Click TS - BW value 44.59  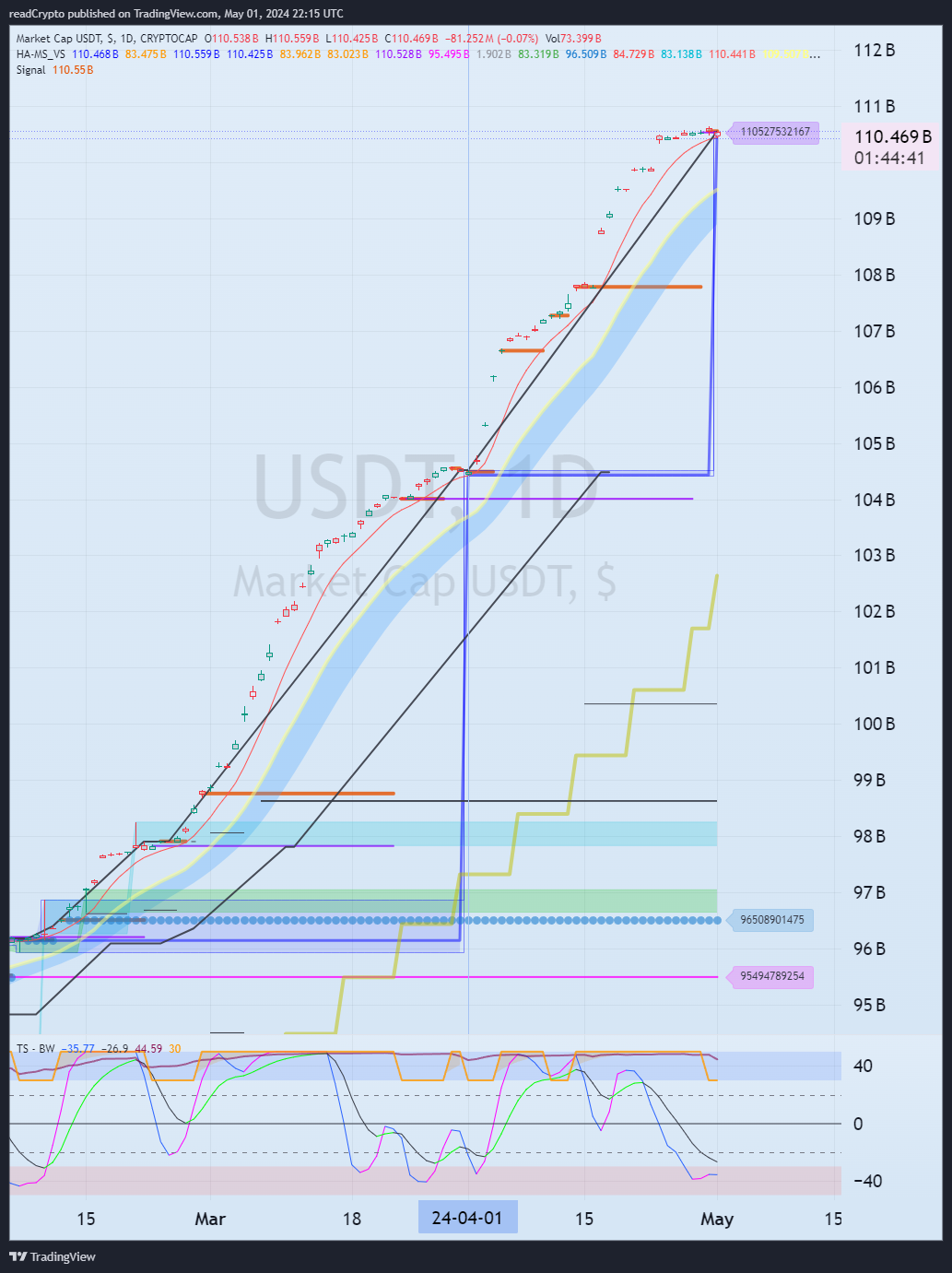pyautogui.click(x=148, y=1049)
